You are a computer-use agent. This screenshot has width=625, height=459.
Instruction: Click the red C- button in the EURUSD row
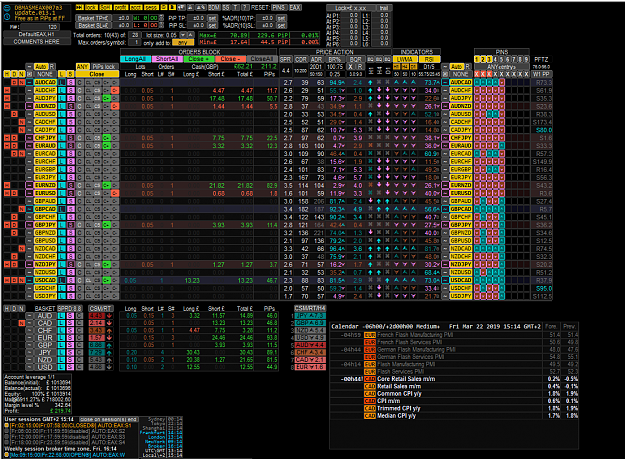pyautogui.click(x=115, y=193)
